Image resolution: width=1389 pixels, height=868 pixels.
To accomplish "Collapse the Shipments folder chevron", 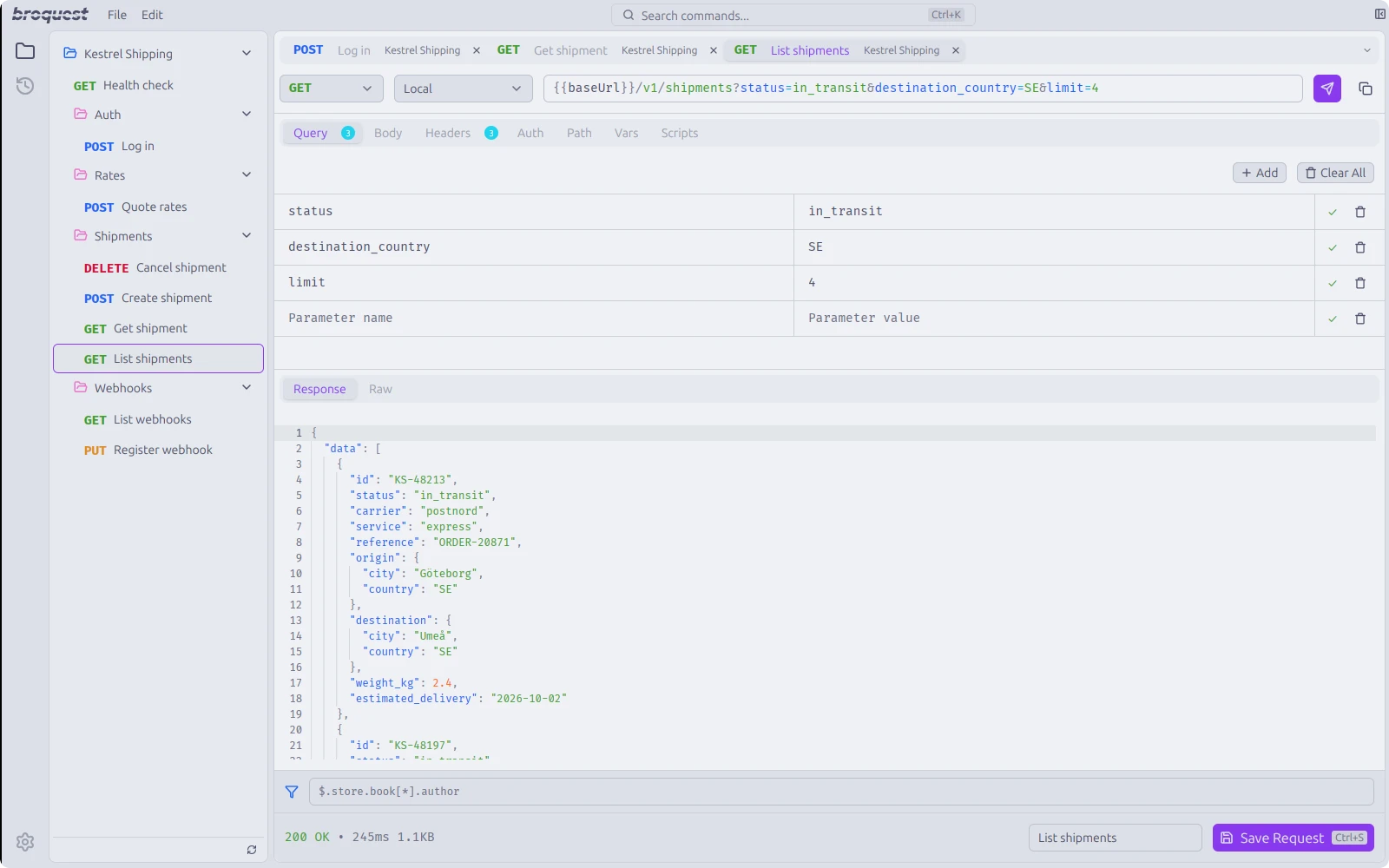I will pyautogui.click(x=247, y=236).
